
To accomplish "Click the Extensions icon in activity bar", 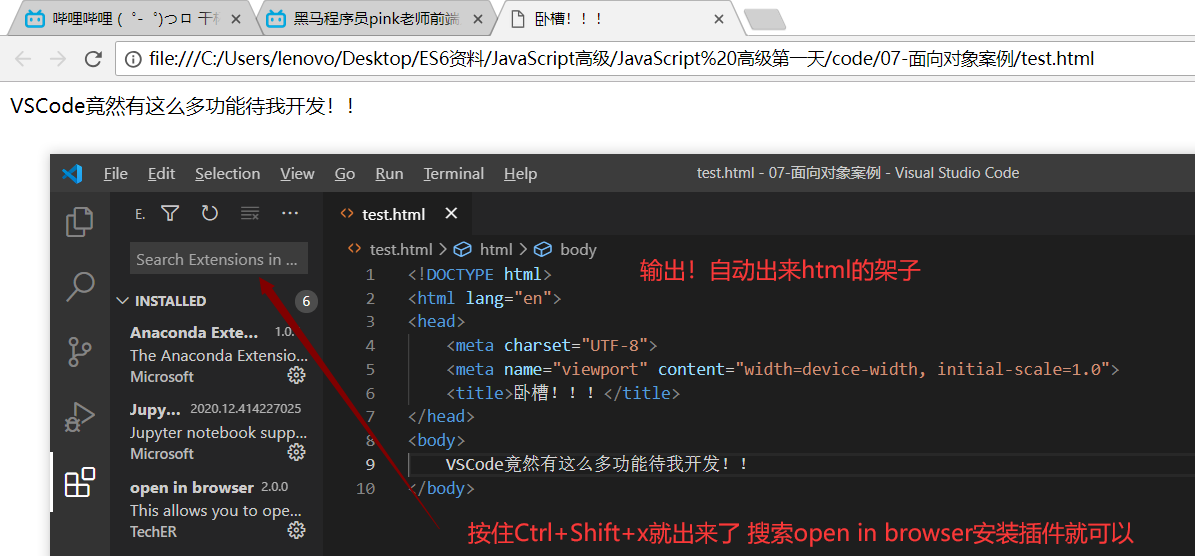I will tap(79, 482).
